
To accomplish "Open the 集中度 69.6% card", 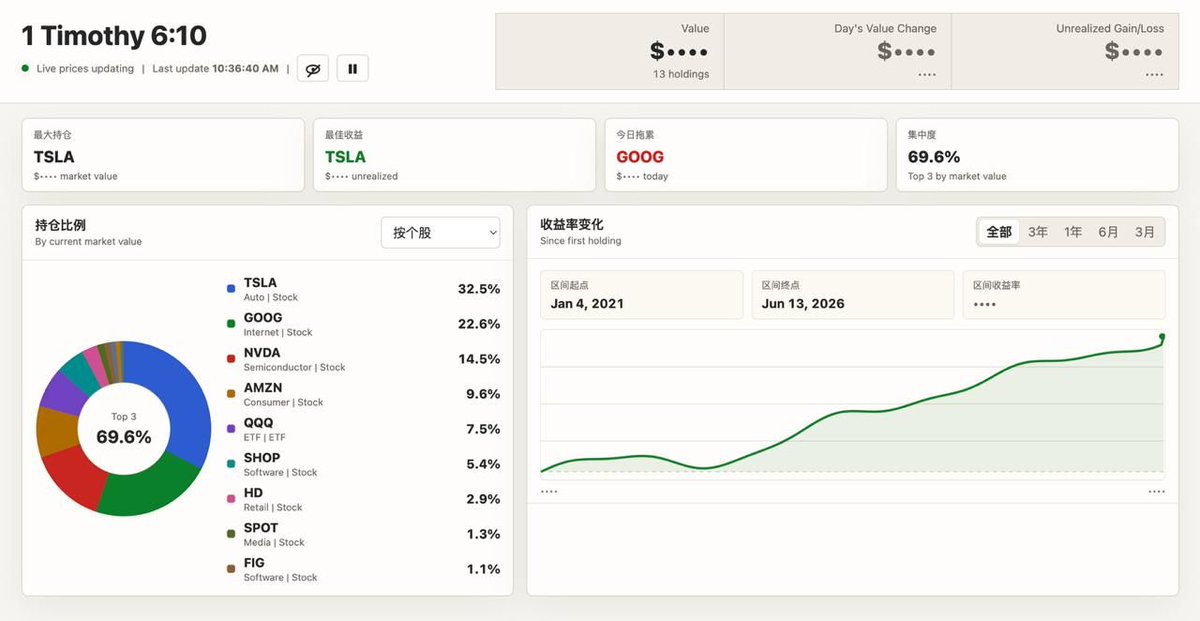I will [1037, 155].
